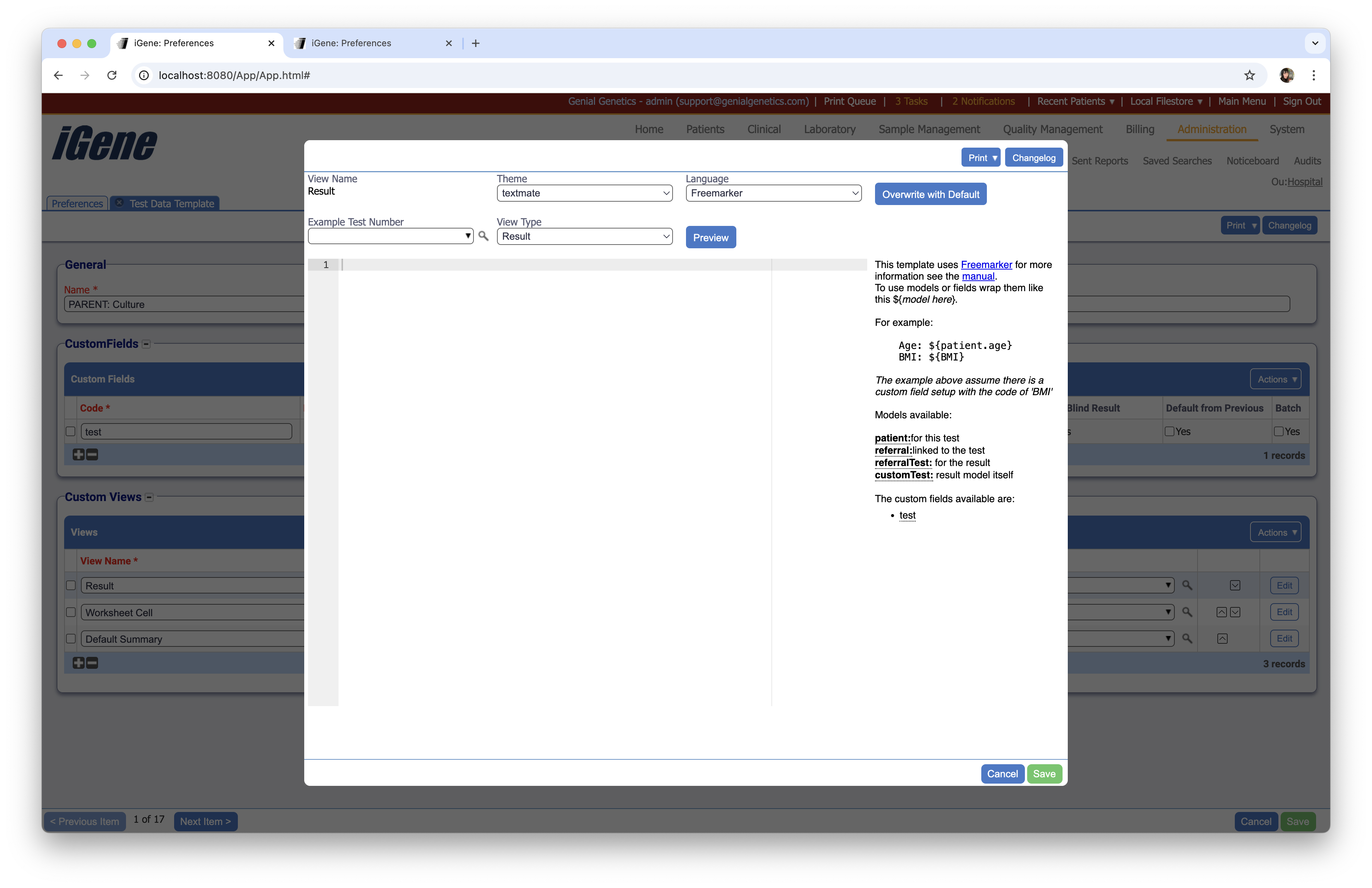Collapse the Custom Views section with its minus icon
Image resolution: width=1372 pixels, height=888 pixels.
point(149,497)
